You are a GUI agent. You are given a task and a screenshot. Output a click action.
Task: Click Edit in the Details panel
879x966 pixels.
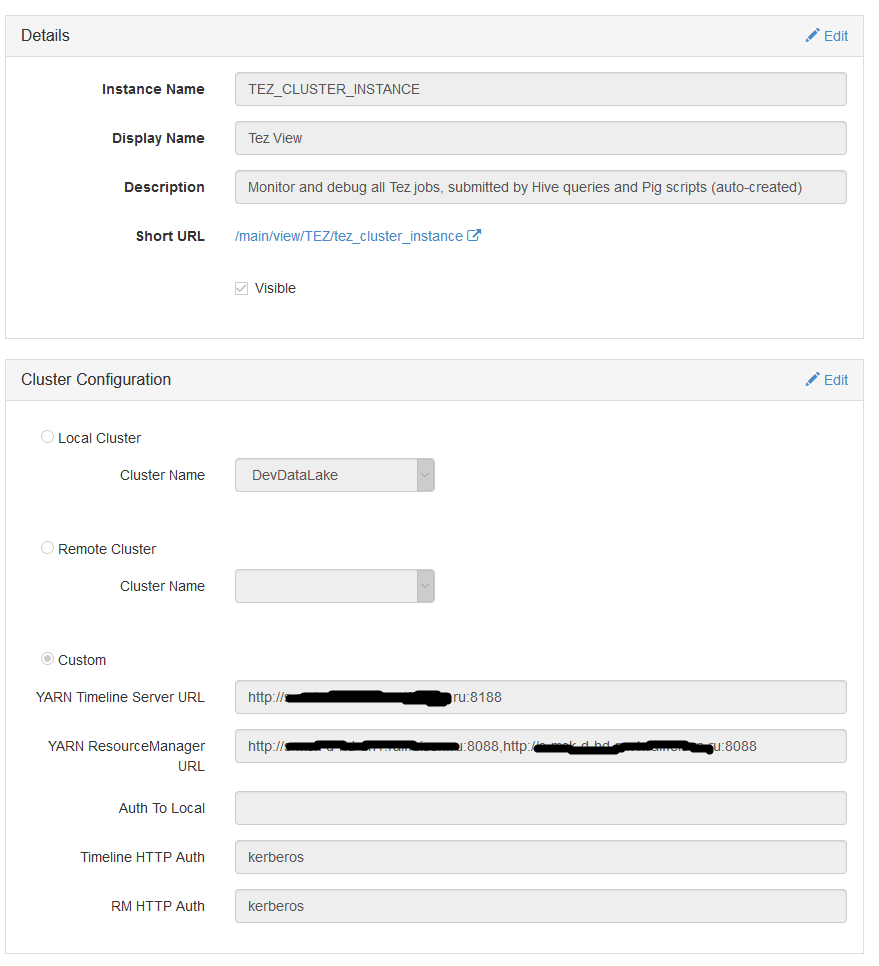827,35
